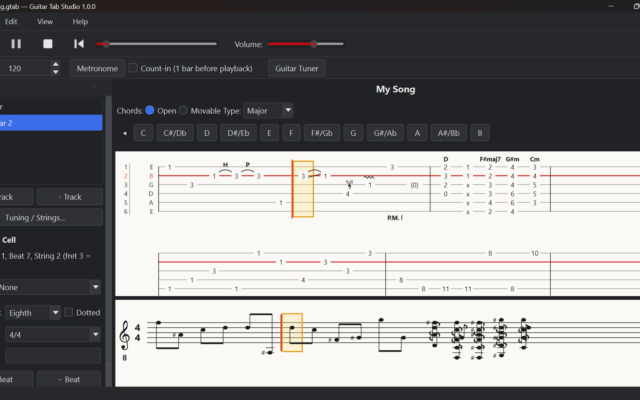This screenshot has height=400, width=640.
Task: Insert the D#/Eb chord
Action: pos(238,133)
